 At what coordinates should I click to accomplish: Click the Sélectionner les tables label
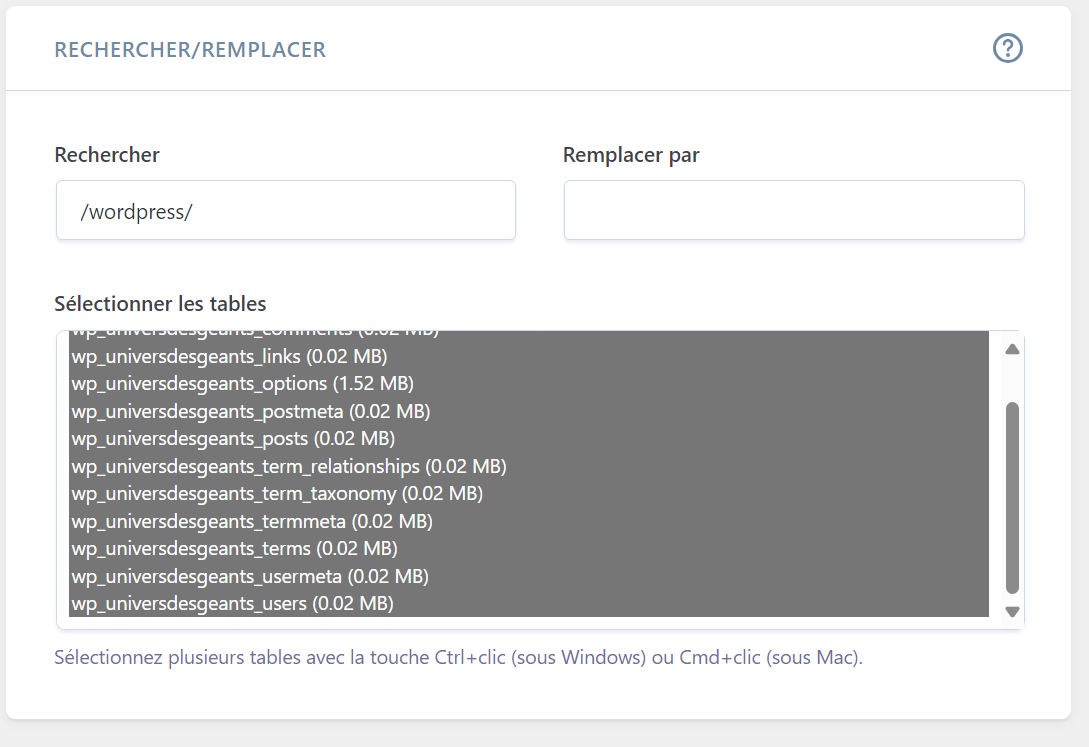(x=160, y=303)
